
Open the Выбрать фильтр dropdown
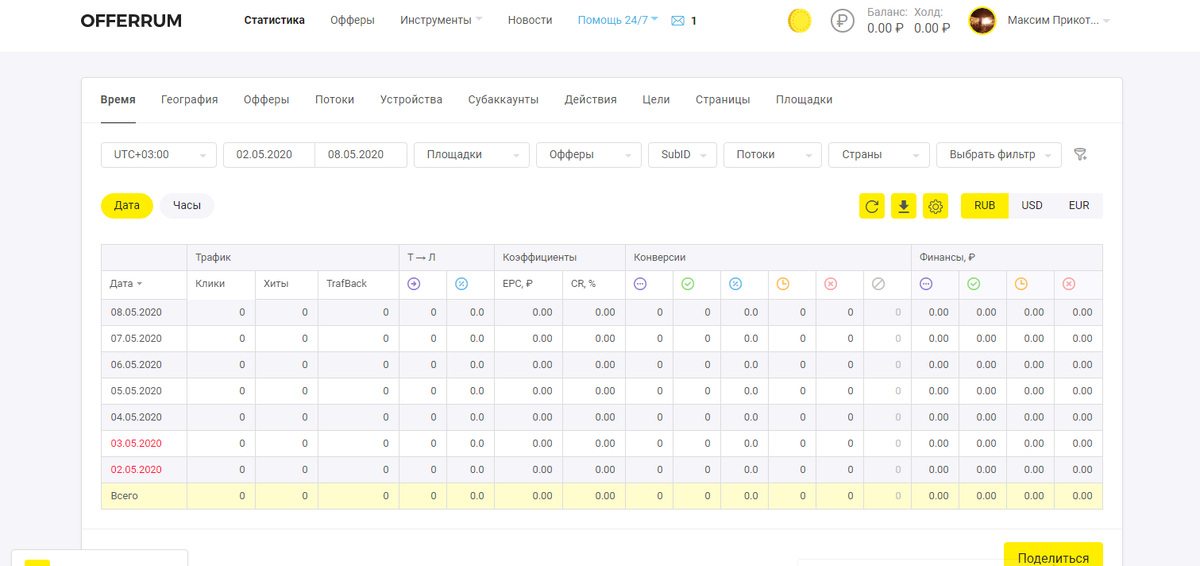pyautogui.click(x=999, y=155)
